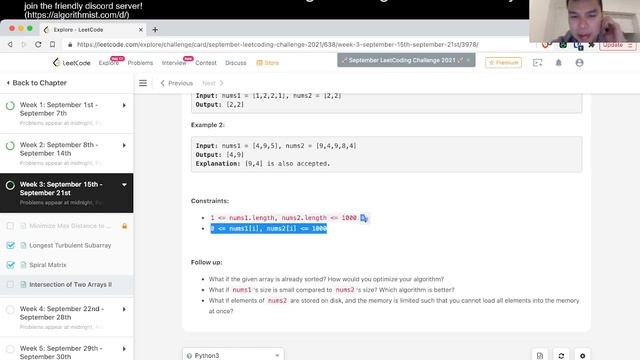Click Week 5 progress circle icon
The width and height of the screenshot is (640, 360).
10,349
